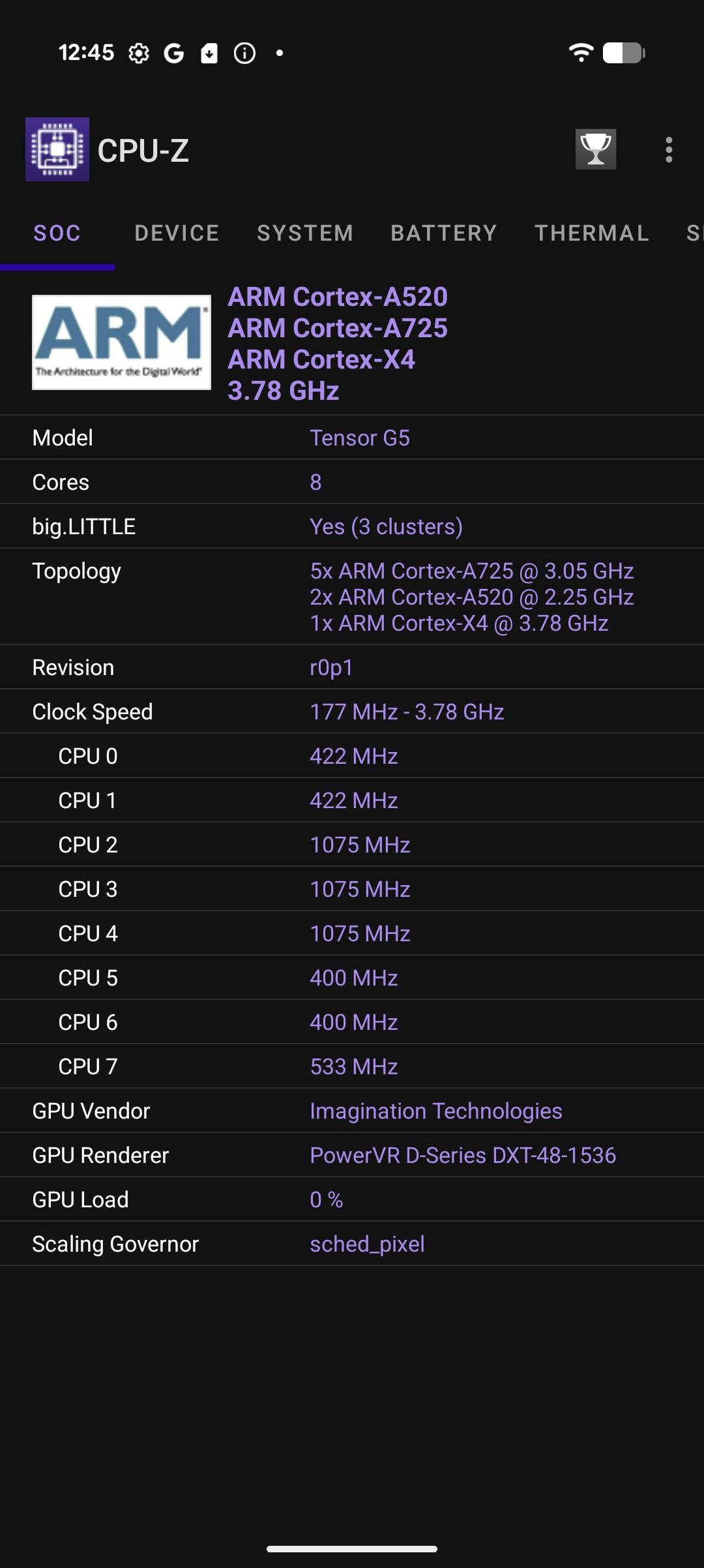This screenshot has width=704, height=1568.
Task: Open the three-dot overflow menu
Action: (668, 149)
